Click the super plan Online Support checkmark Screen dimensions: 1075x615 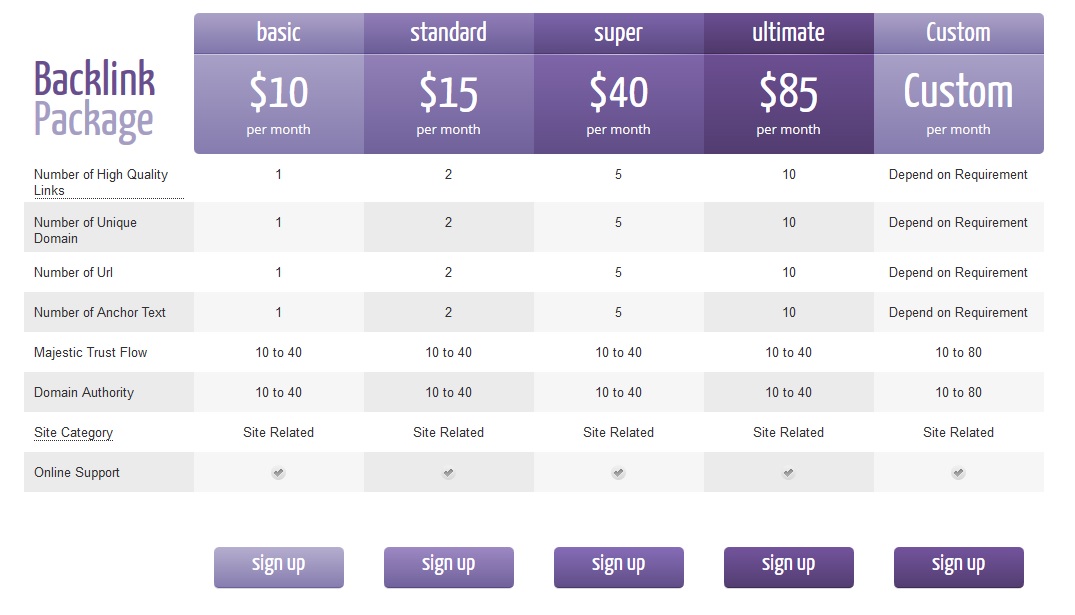click(x=618, y=473)
